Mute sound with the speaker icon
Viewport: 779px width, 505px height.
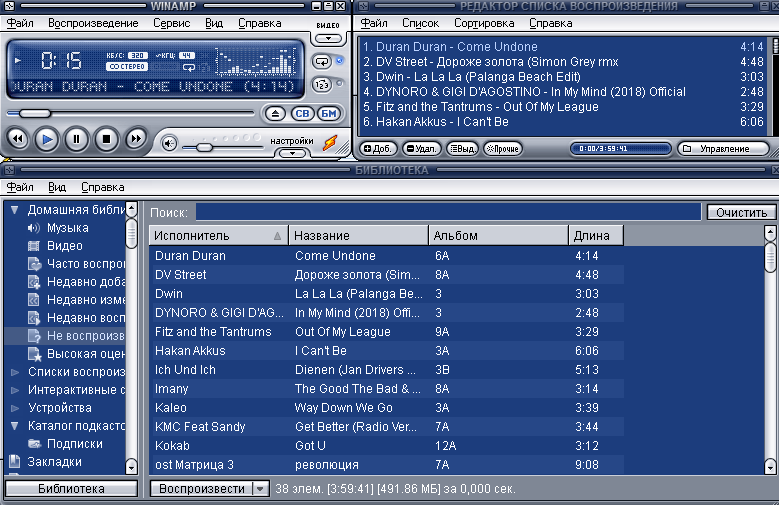click(169, 144)
